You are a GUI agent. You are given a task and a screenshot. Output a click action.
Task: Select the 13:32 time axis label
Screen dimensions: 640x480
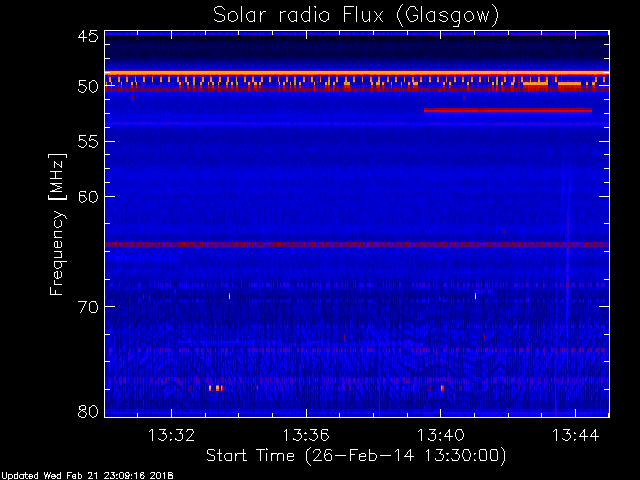[x=171, y=435]
